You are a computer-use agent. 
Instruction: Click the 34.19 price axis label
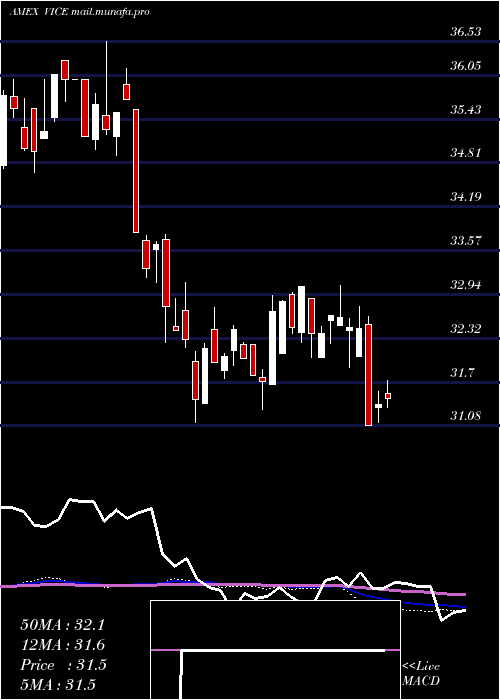coord(466,197)
